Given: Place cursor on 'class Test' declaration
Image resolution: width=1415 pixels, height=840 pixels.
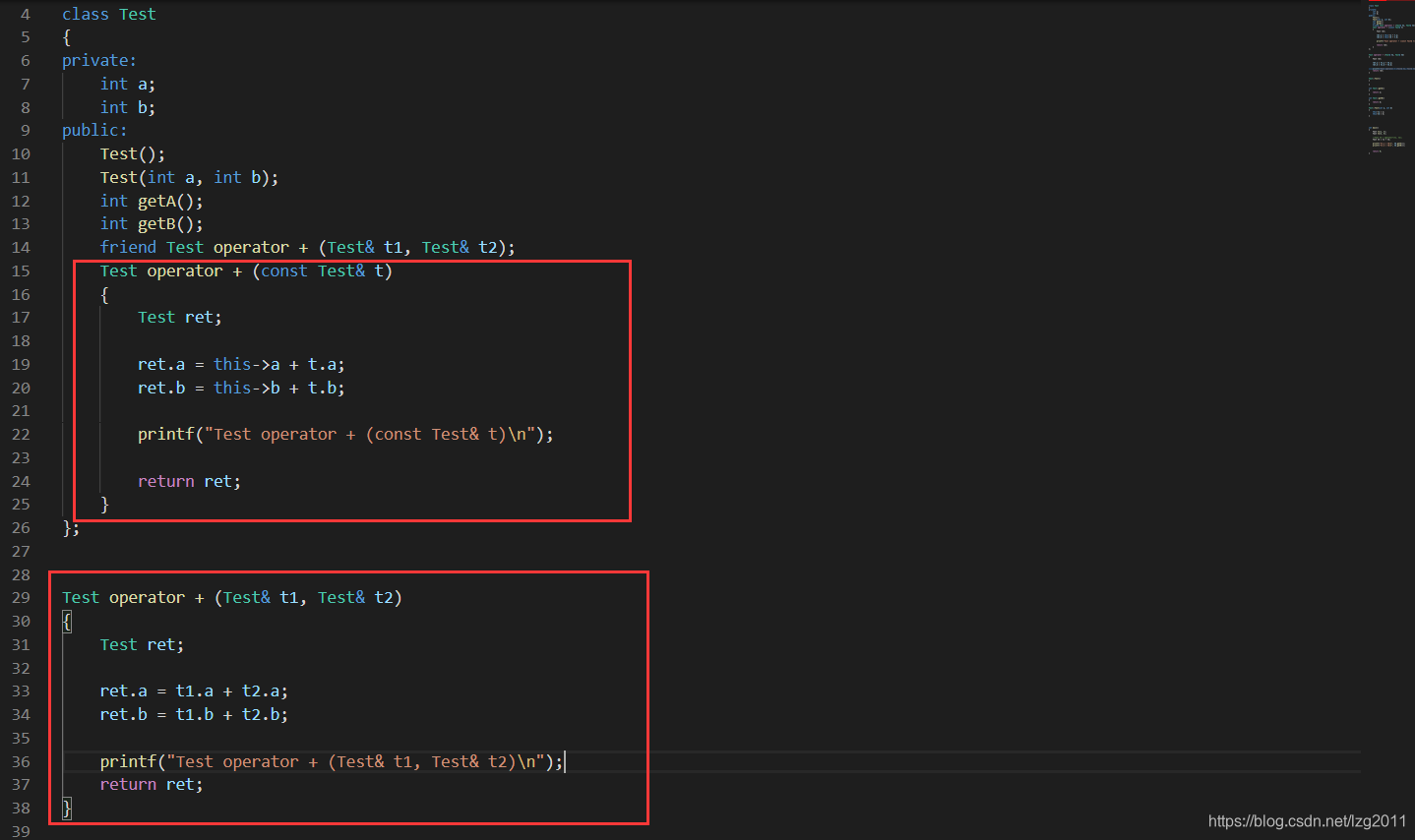Looking at the screenshot, I should pos(109,14).
